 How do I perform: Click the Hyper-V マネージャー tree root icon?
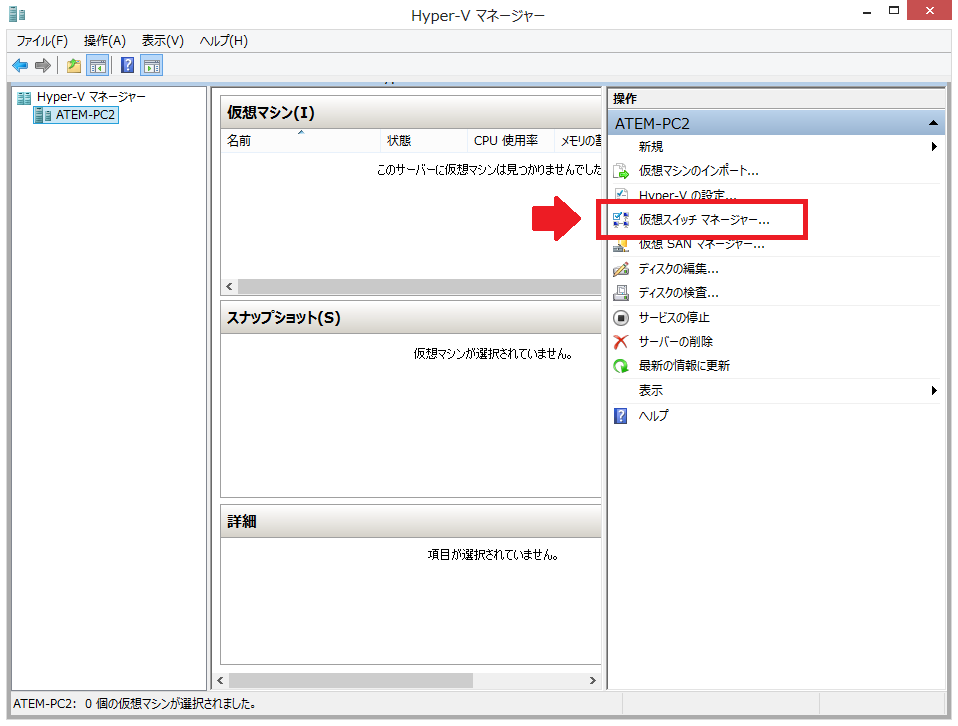point(24,97)
